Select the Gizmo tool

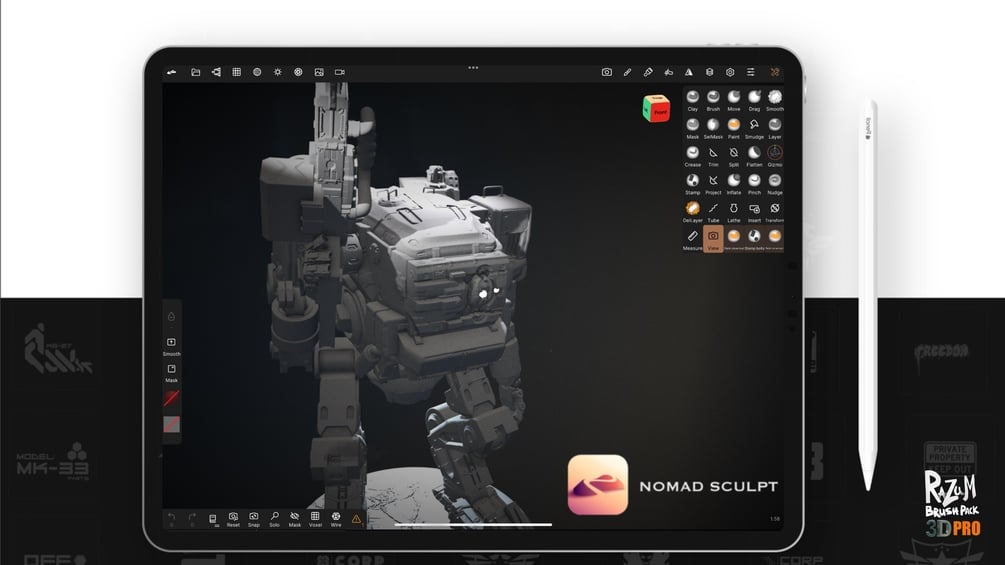[x=774, y=156]
